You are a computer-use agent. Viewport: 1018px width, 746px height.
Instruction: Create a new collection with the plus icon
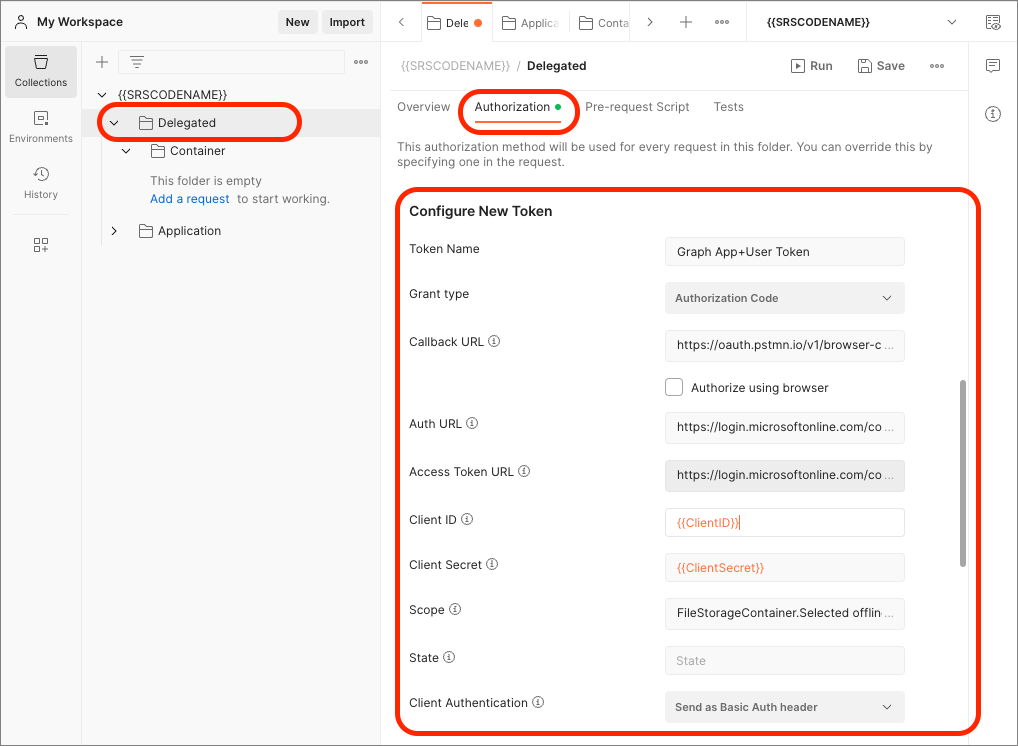[101, 61]
